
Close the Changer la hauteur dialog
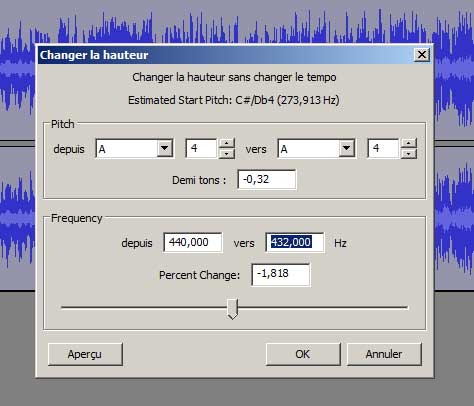point(422,54)
